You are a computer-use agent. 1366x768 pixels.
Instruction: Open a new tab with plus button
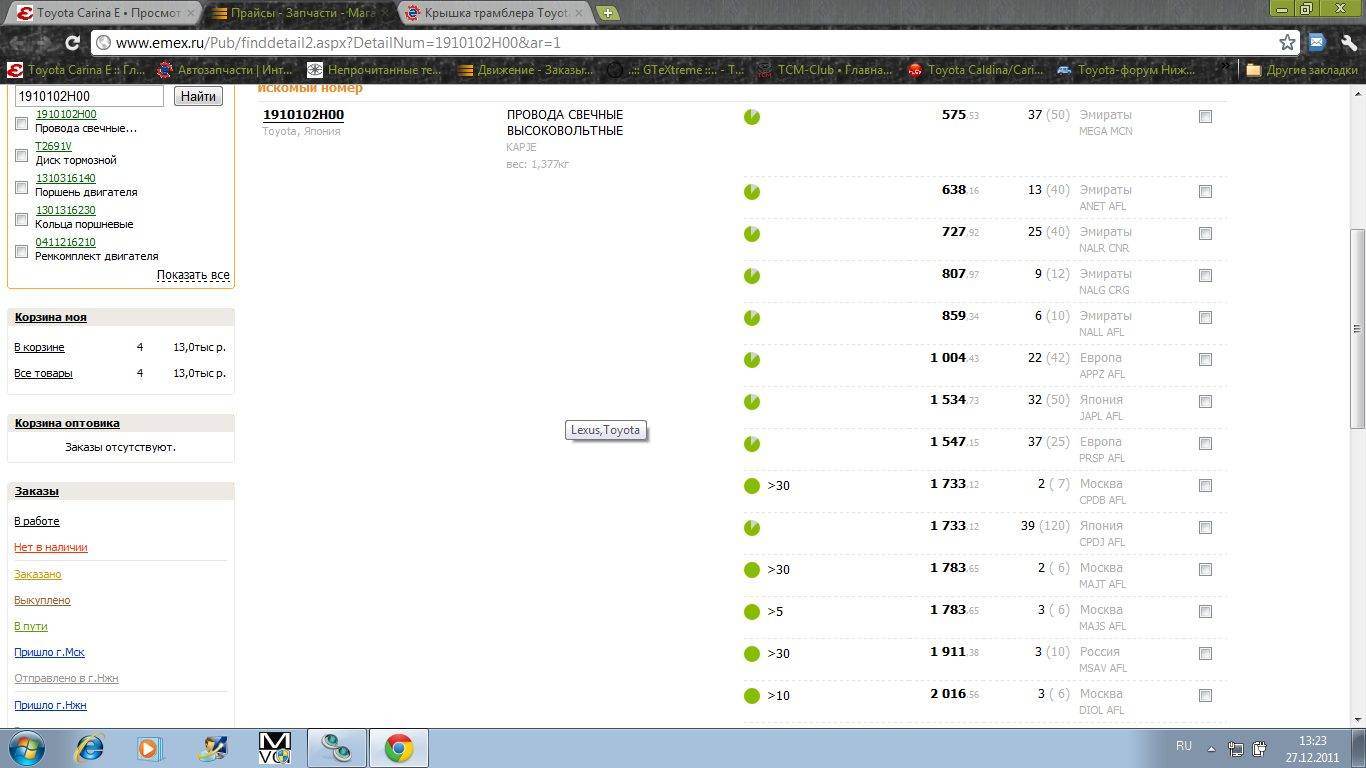(x=607, y=13)
